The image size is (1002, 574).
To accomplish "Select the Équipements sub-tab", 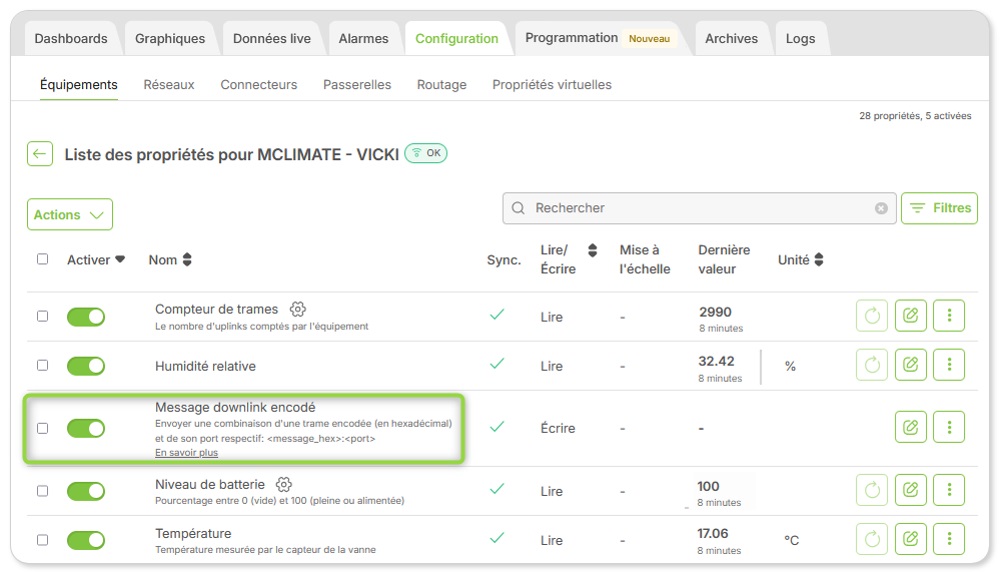I will [x=79, y=84].
